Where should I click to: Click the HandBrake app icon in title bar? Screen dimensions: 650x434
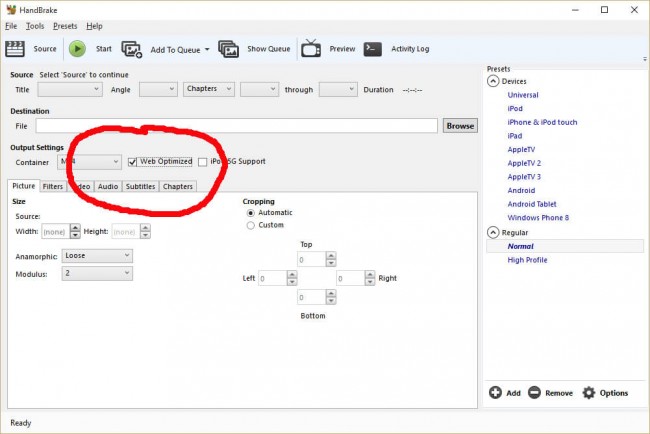click(11, 10)
